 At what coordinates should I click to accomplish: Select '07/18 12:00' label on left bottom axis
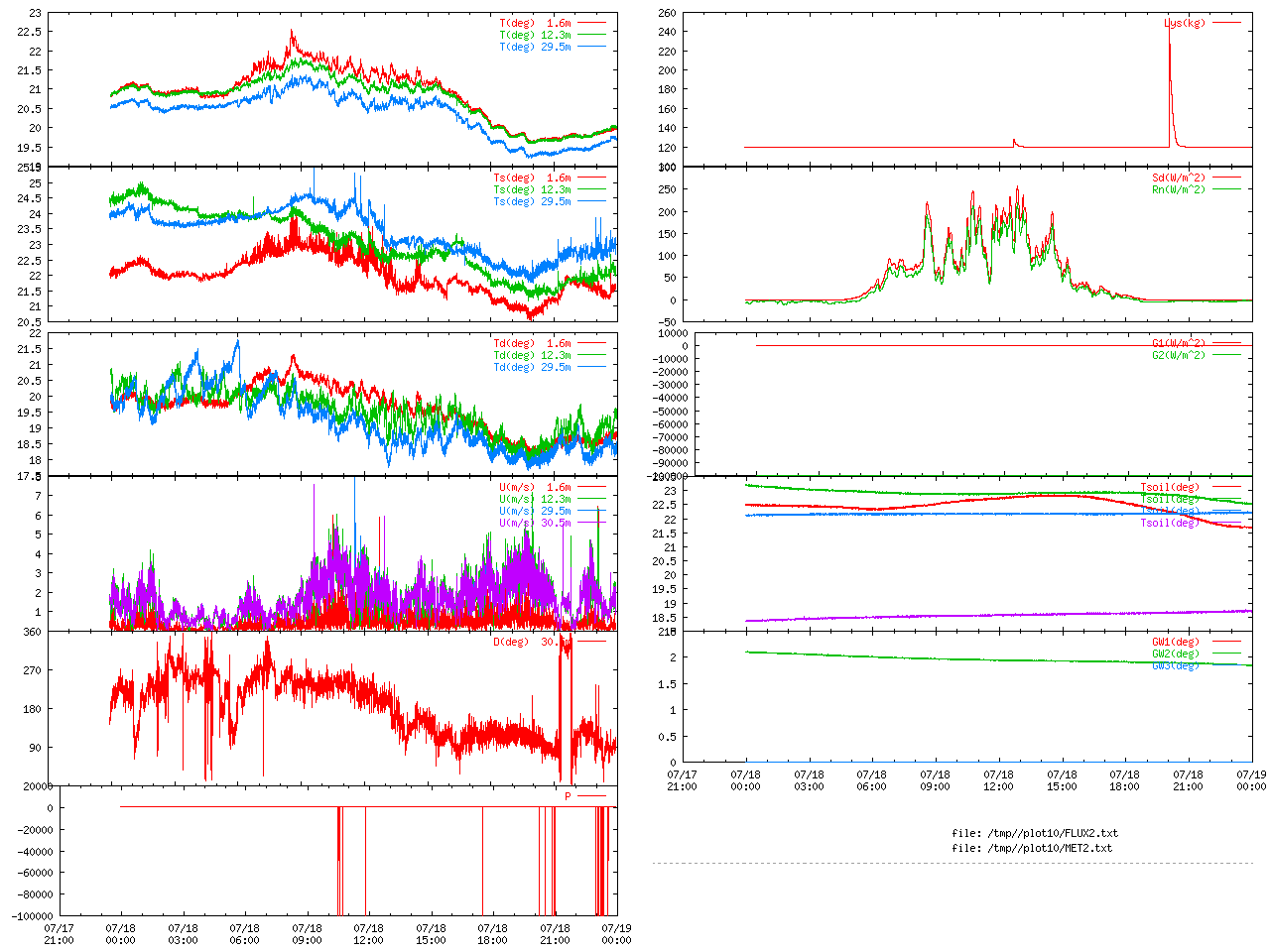pos(368,934)
